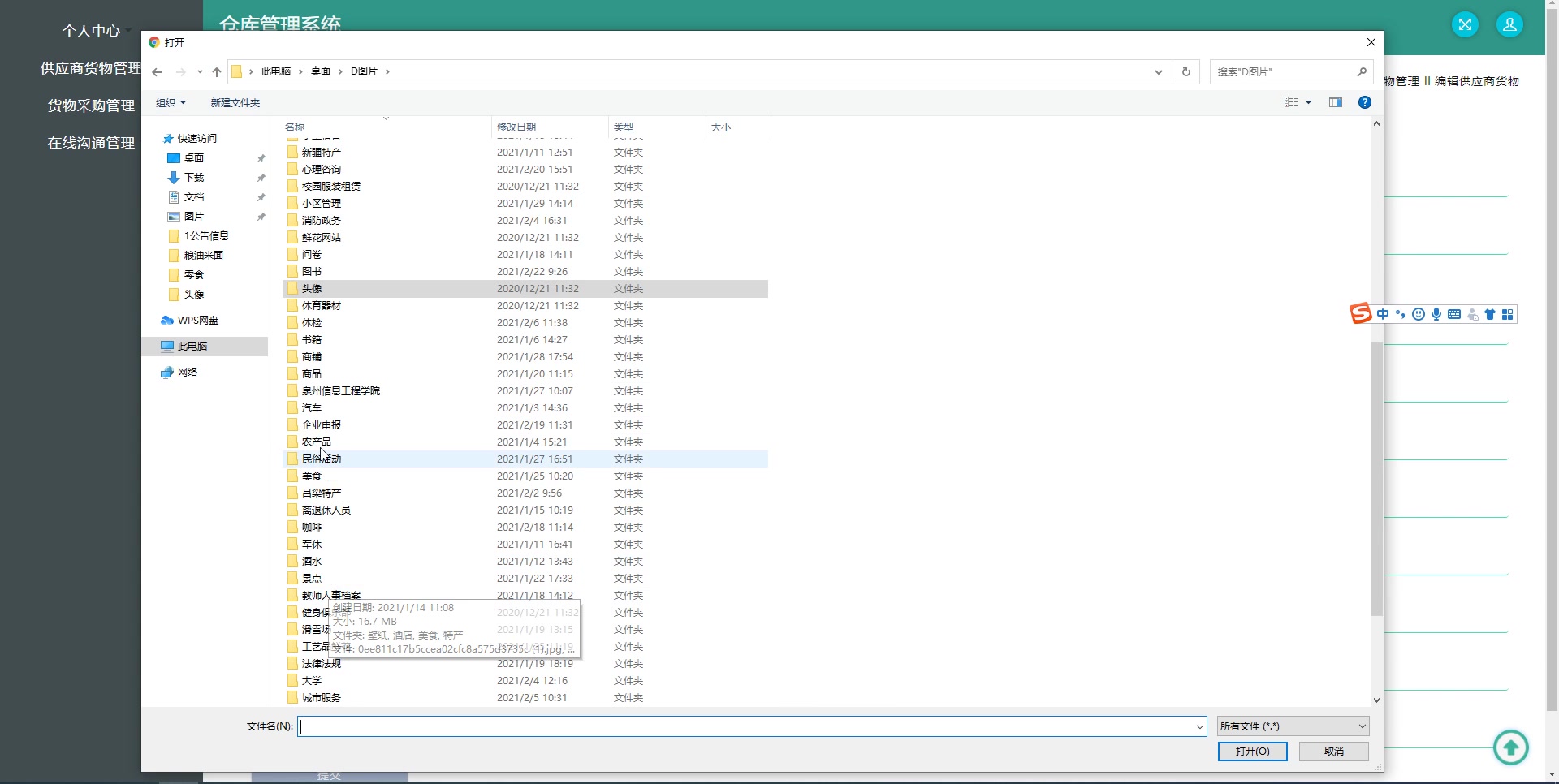
Task: Open skin shirt icon on IME bar
Action: coord(1490,315)
